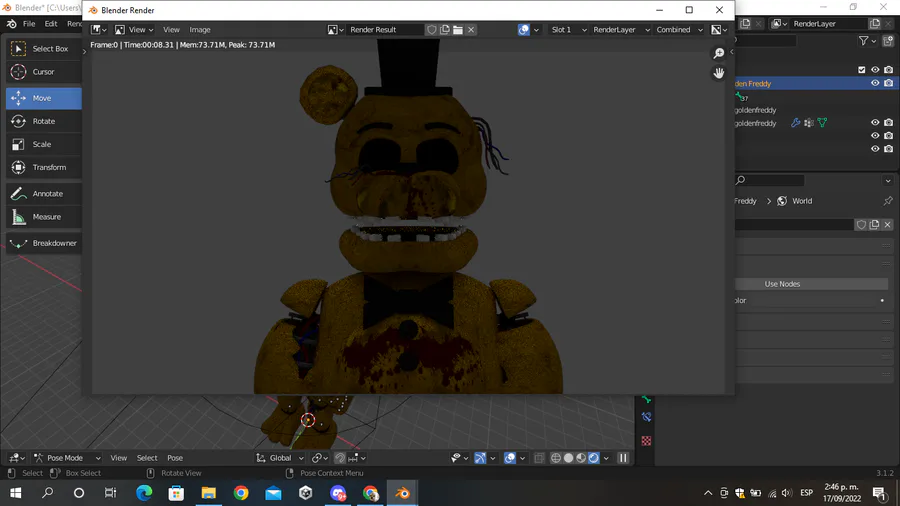Open Combined pass dropdown

[679, 30]
